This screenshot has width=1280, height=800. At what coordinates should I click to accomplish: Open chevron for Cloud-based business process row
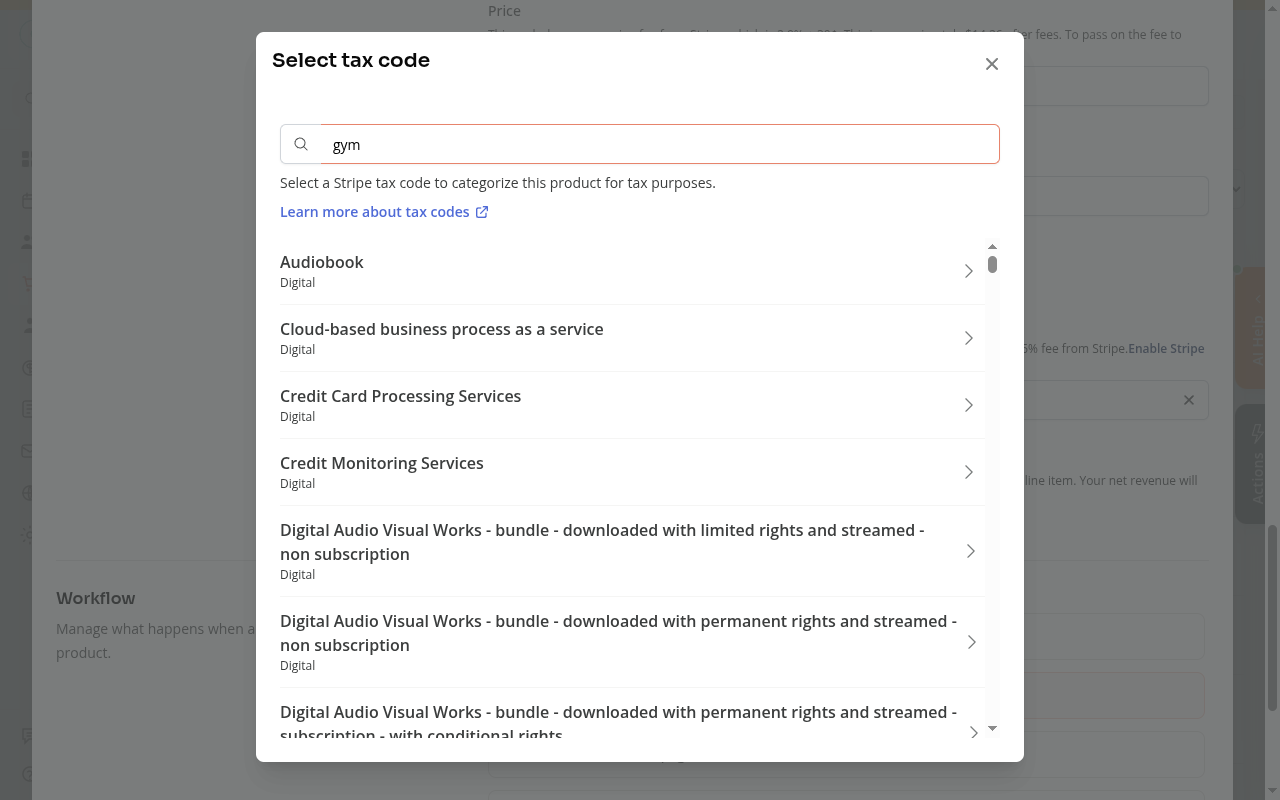969,338
